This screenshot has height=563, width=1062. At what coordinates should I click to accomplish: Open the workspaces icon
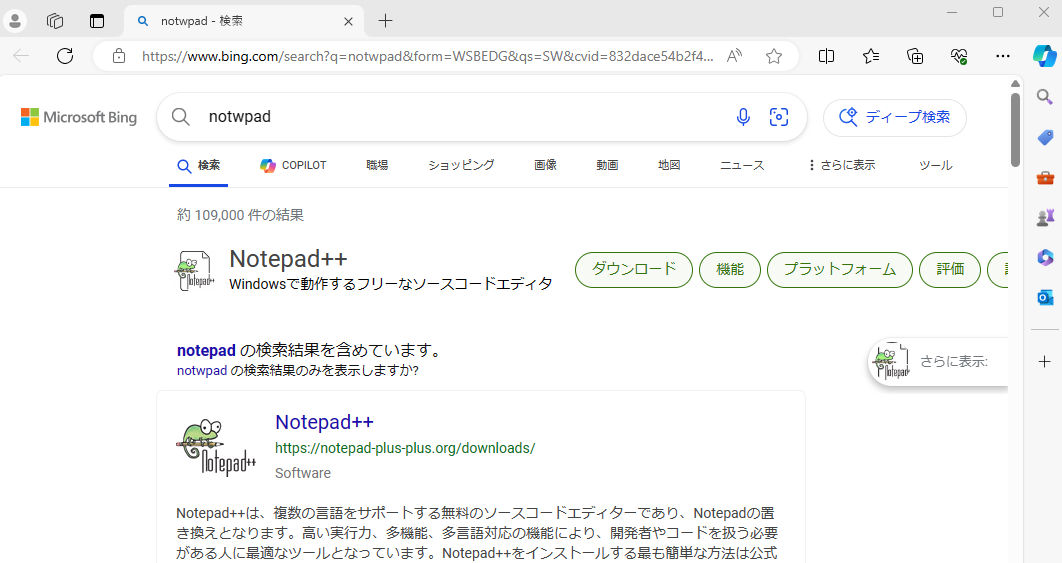(x=55, y=21)
